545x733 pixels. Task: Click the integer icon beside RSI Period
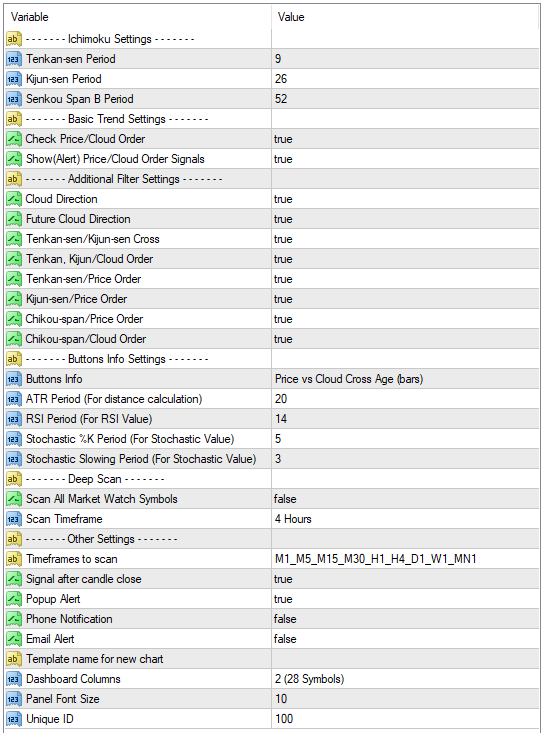14,419
